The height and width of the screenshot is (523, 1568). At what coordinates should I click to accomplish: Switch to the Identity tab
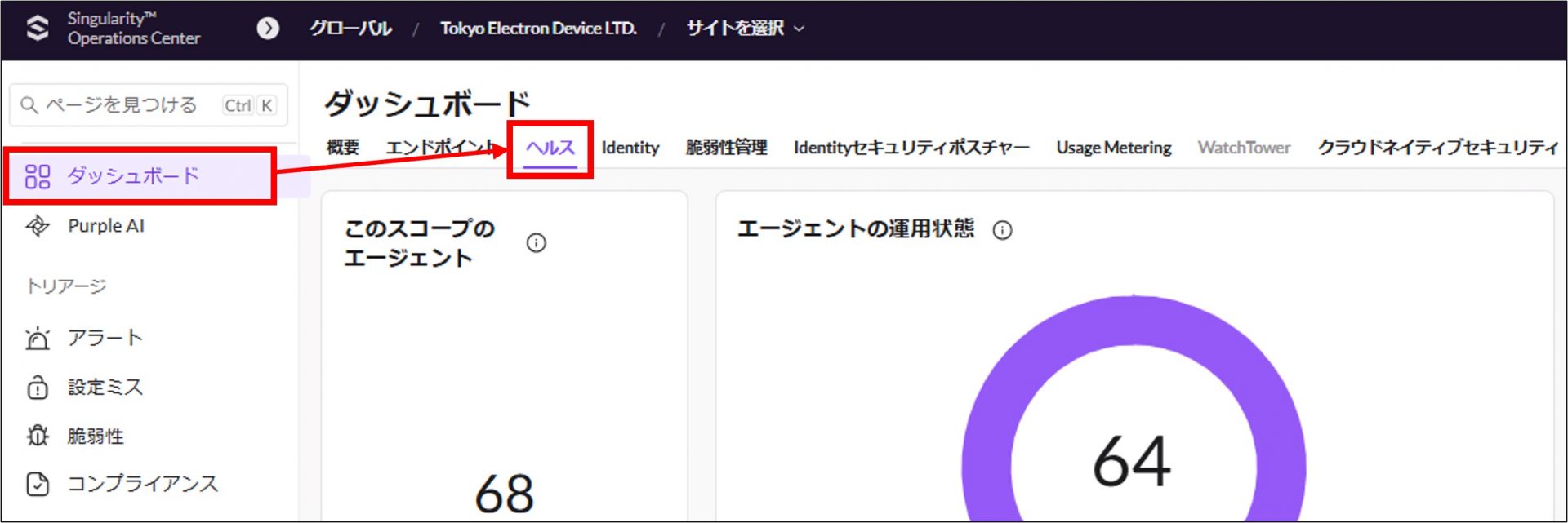pos(630,148)
